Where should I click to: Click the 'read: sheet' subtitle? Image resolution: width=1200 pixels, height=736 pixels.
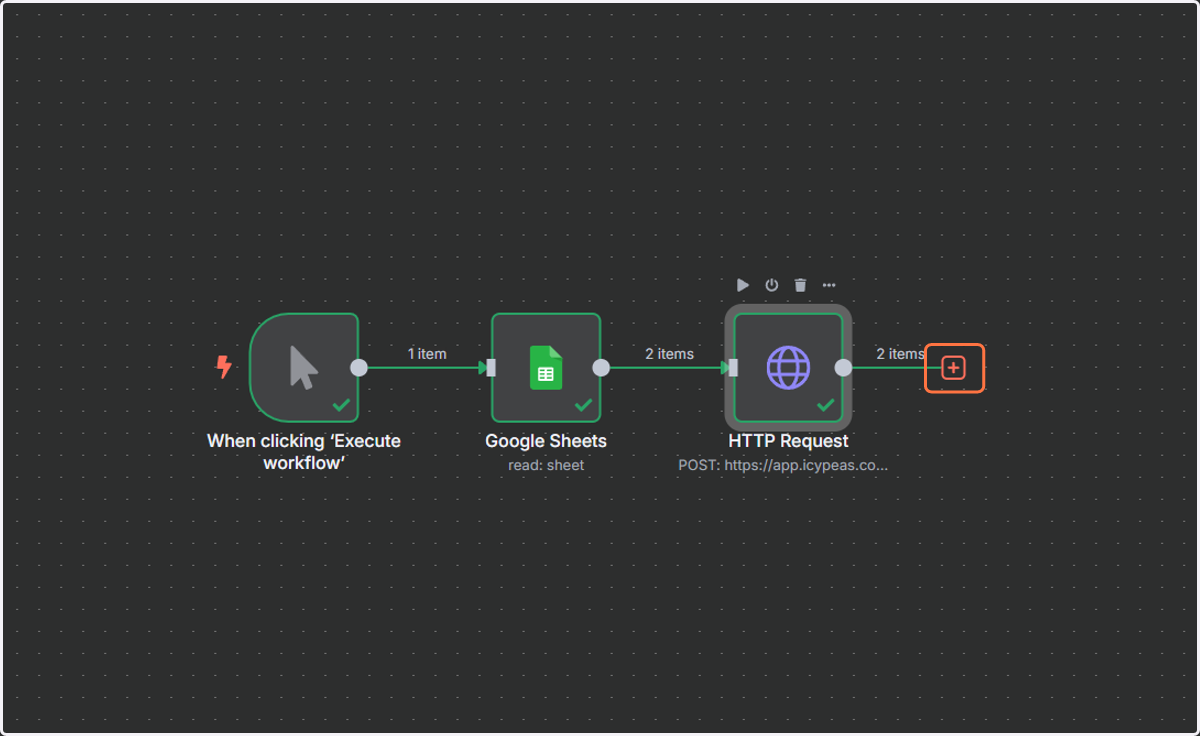click(546, 465)
